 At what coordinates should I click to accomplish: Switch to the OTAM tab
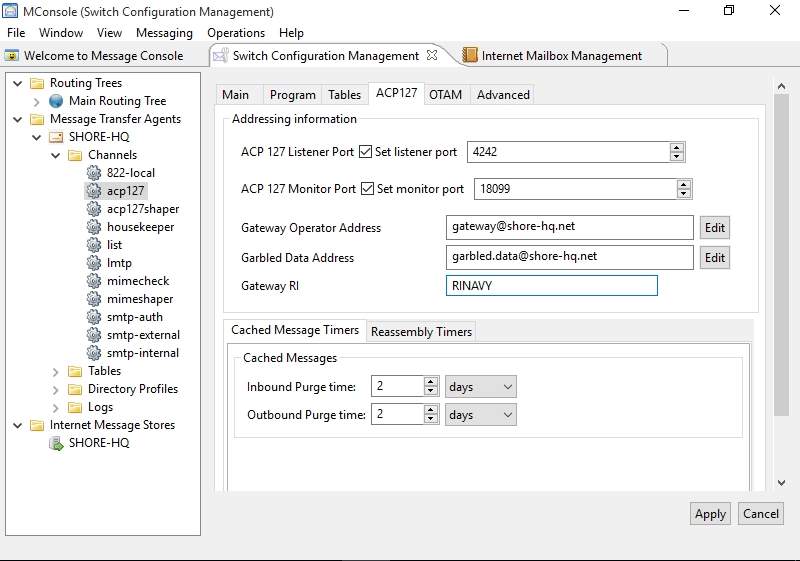click(445, 94)
